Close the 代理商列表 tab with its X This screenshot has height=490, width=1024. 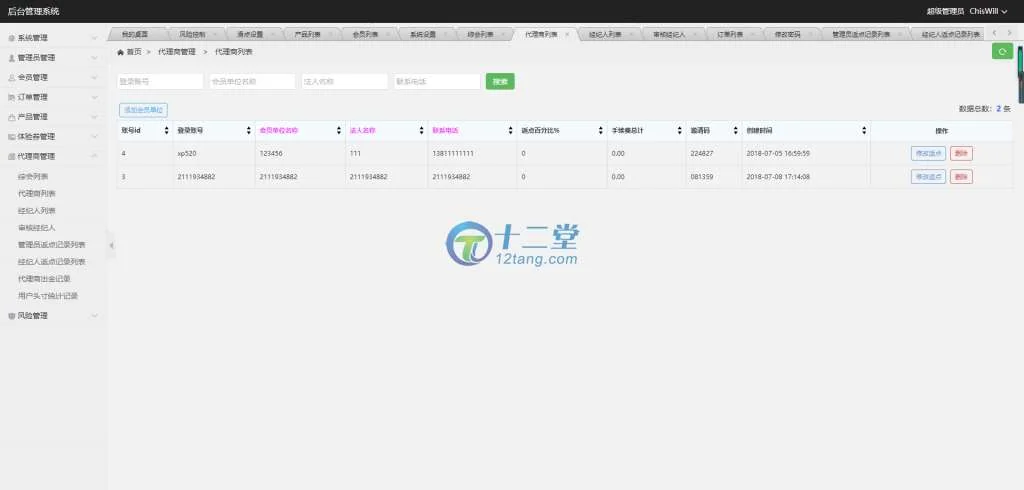click(567, 34)
